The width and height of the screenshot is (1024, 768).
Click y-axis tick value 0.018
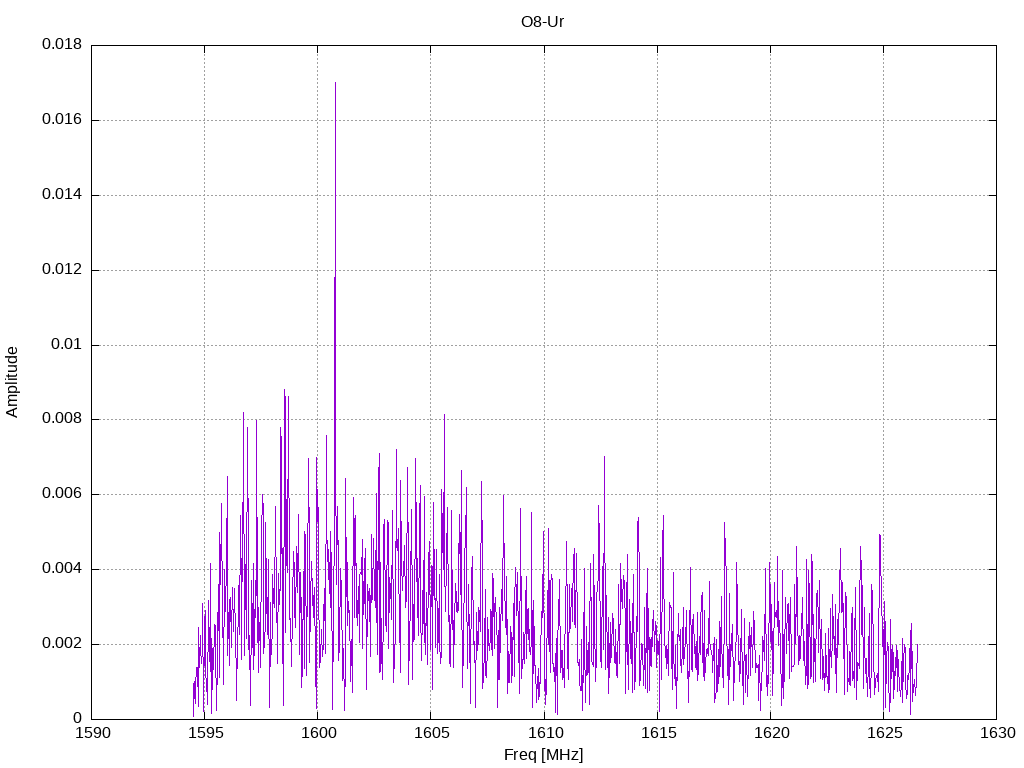coord(62,44)
